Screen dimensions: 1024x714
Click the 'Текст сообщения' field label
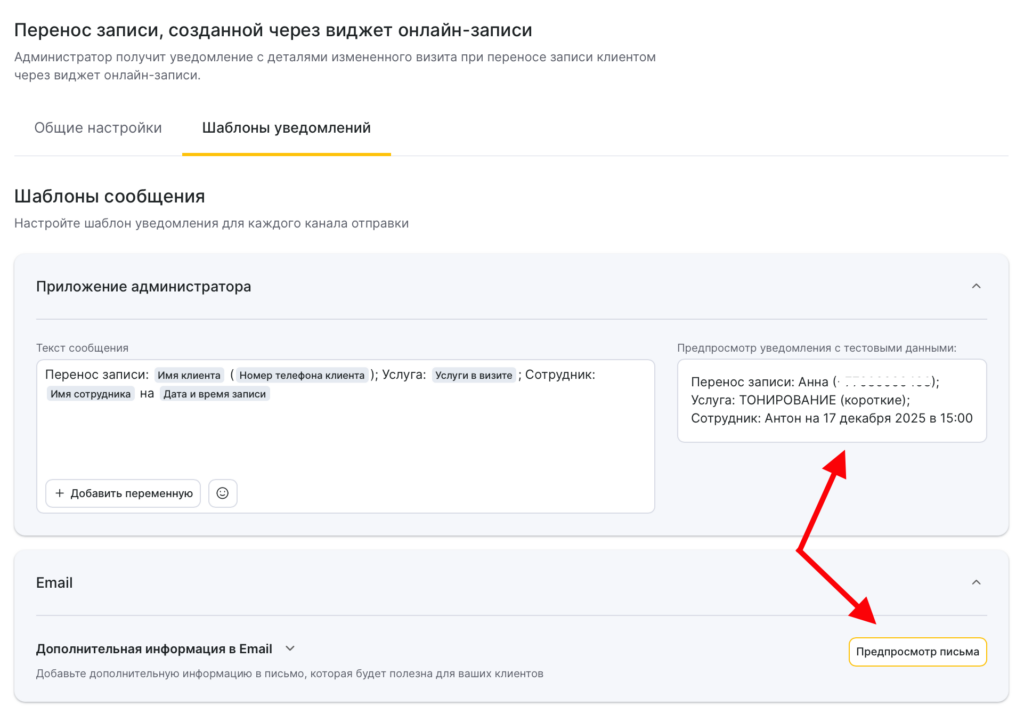click(82, 348)
